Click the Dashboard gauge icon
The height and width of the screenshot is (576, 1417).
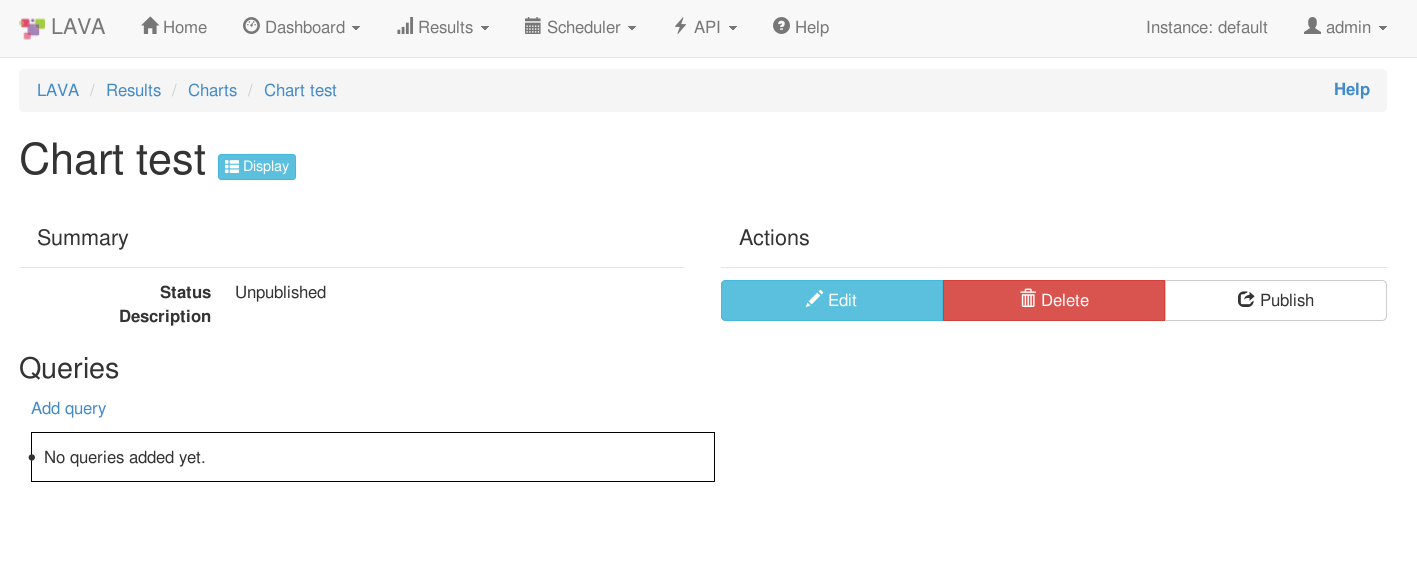pyautogui.click(x=251, y=26)
